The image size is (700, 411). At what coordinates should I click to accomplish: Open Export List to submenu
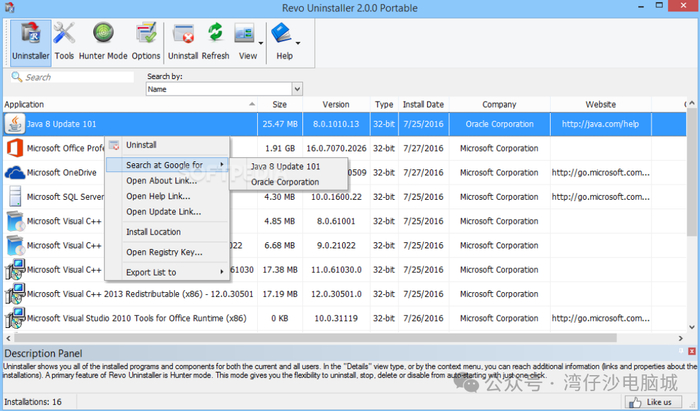(x=167, y=272)
